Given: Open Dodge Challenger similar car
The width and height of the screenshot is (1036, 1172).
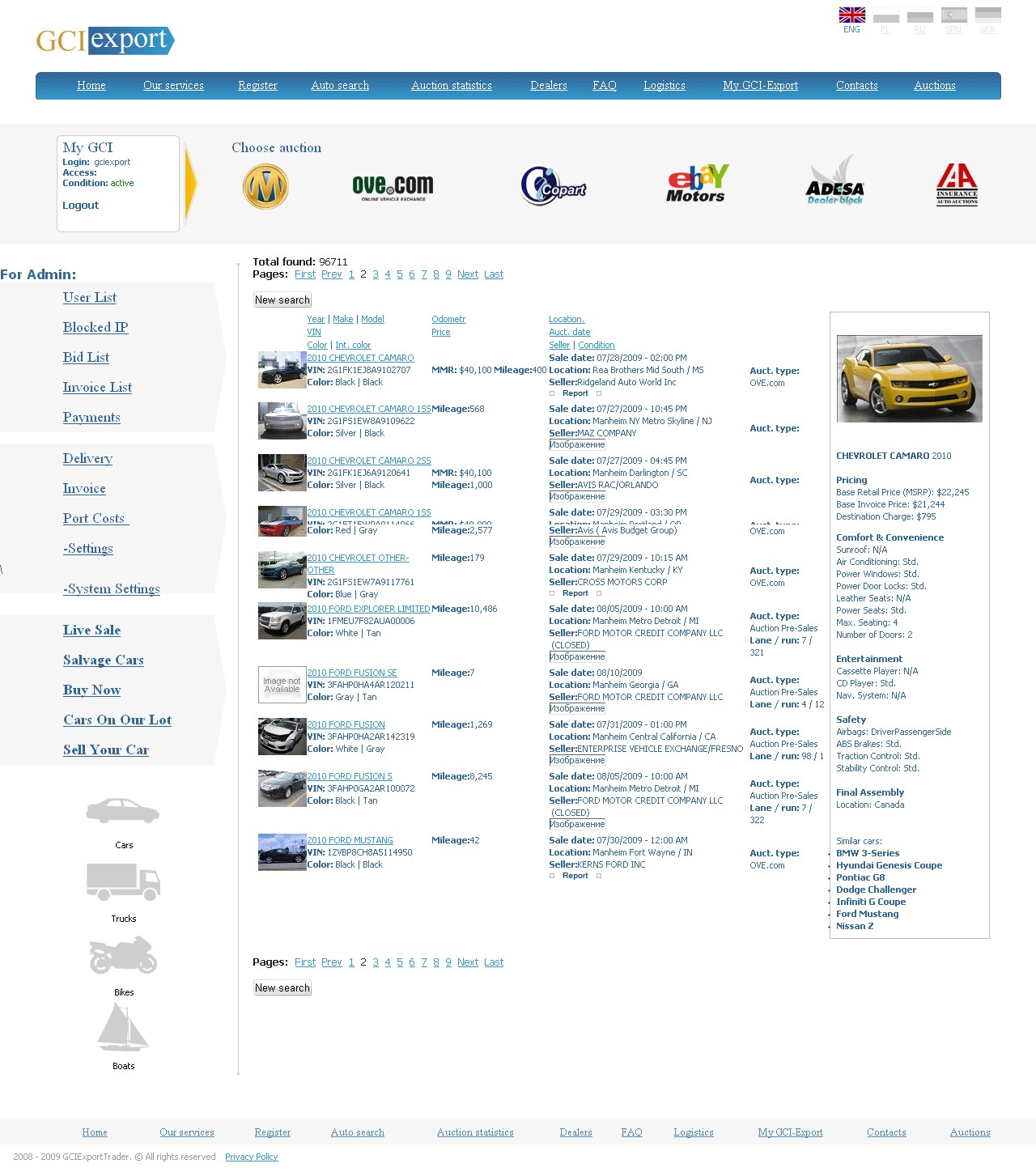Looking at the screenshot, I should 876,890.
